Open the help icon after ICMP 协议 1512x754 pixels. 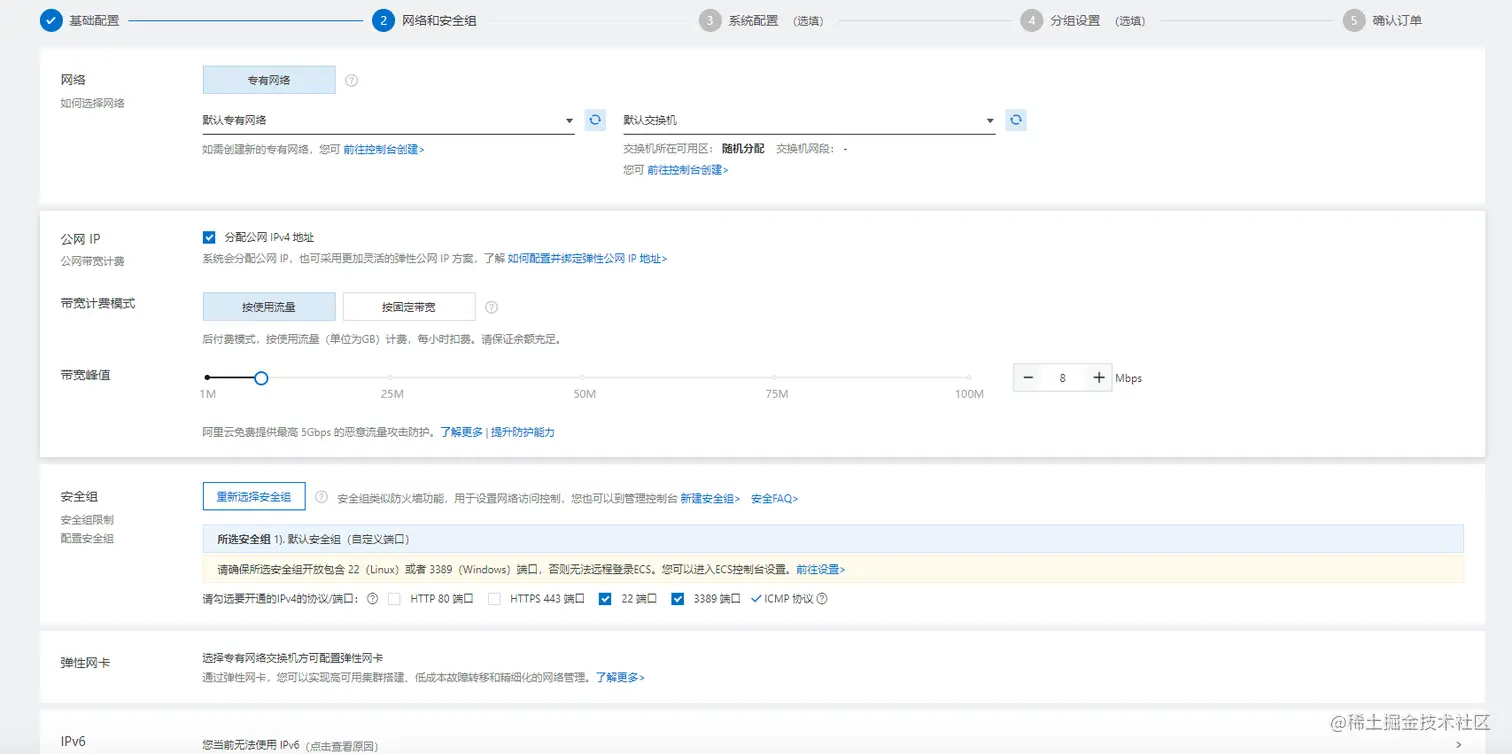coord(822,599)
